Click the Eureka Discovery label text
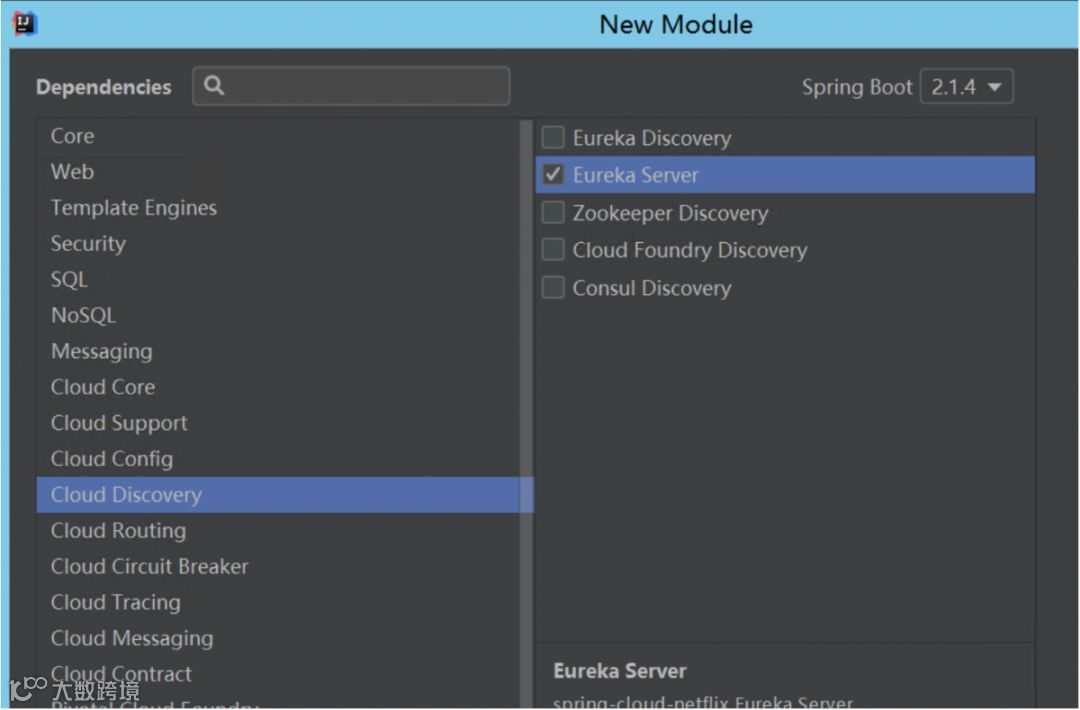The image size is (1080, 710). click(x=652, y=138)
